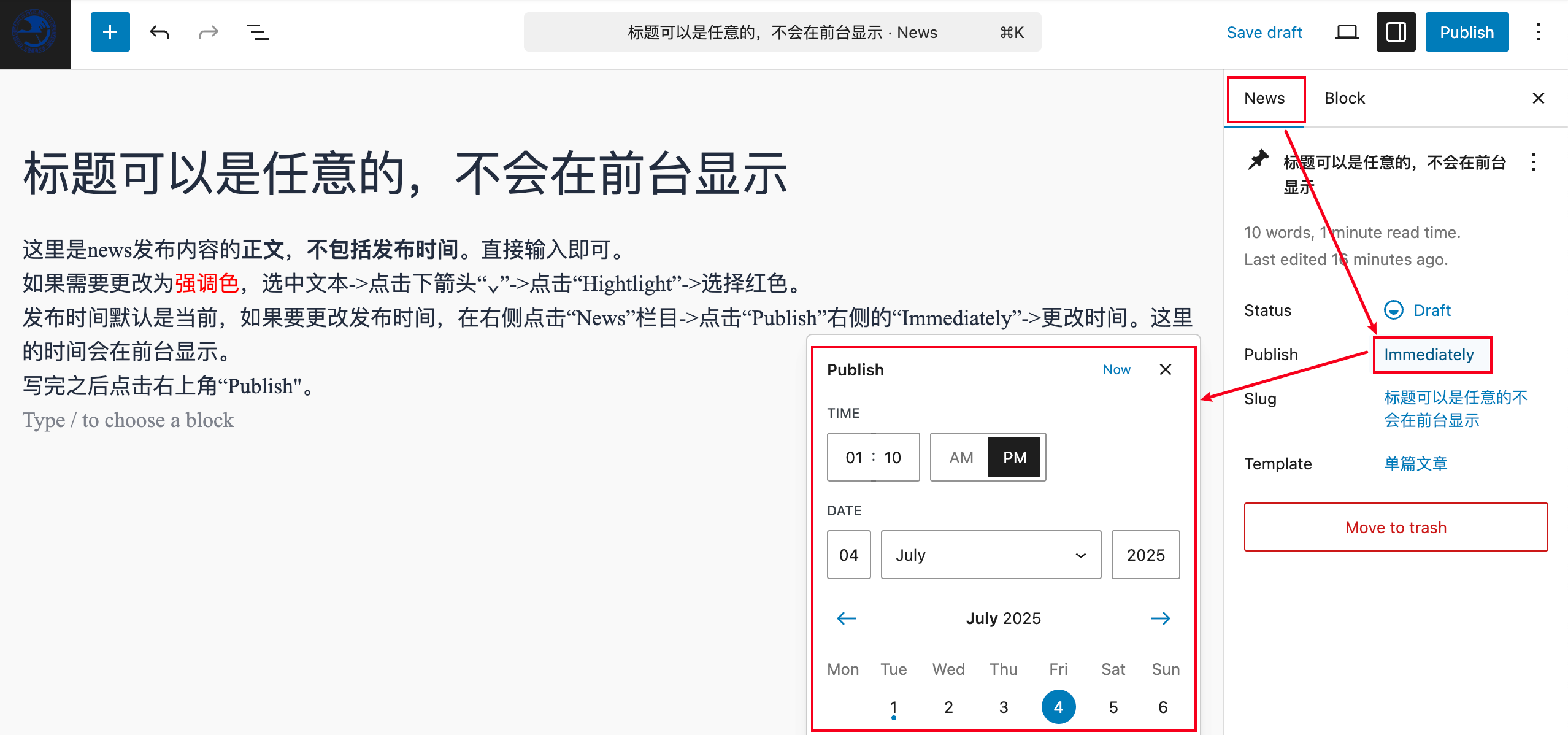Screen dimensions: 1568x735
Task: Switch to the News tab
Action: [1264, 98]
